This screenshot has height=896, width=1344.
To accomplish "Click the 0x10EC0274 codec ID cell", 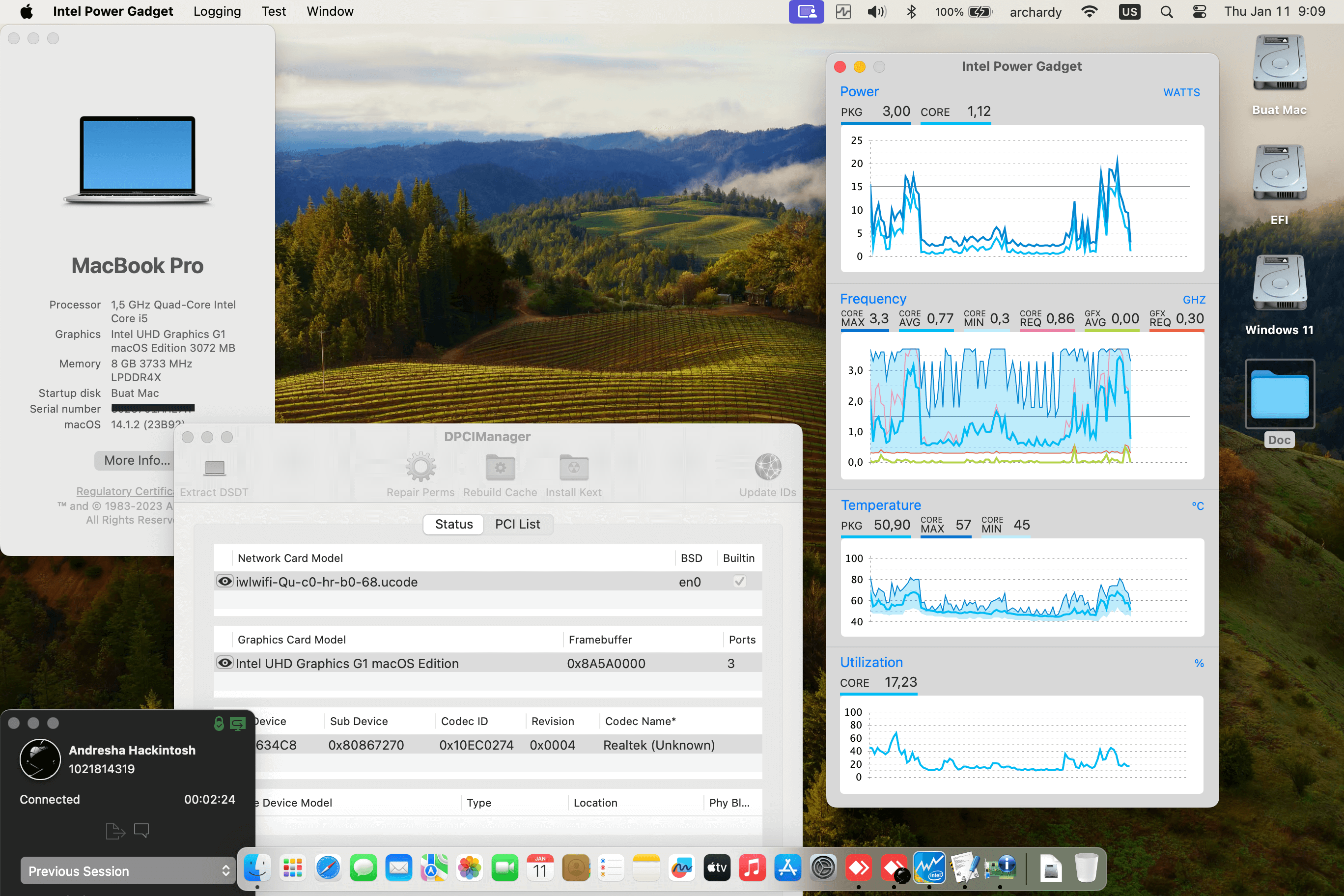I will [476, 745].
